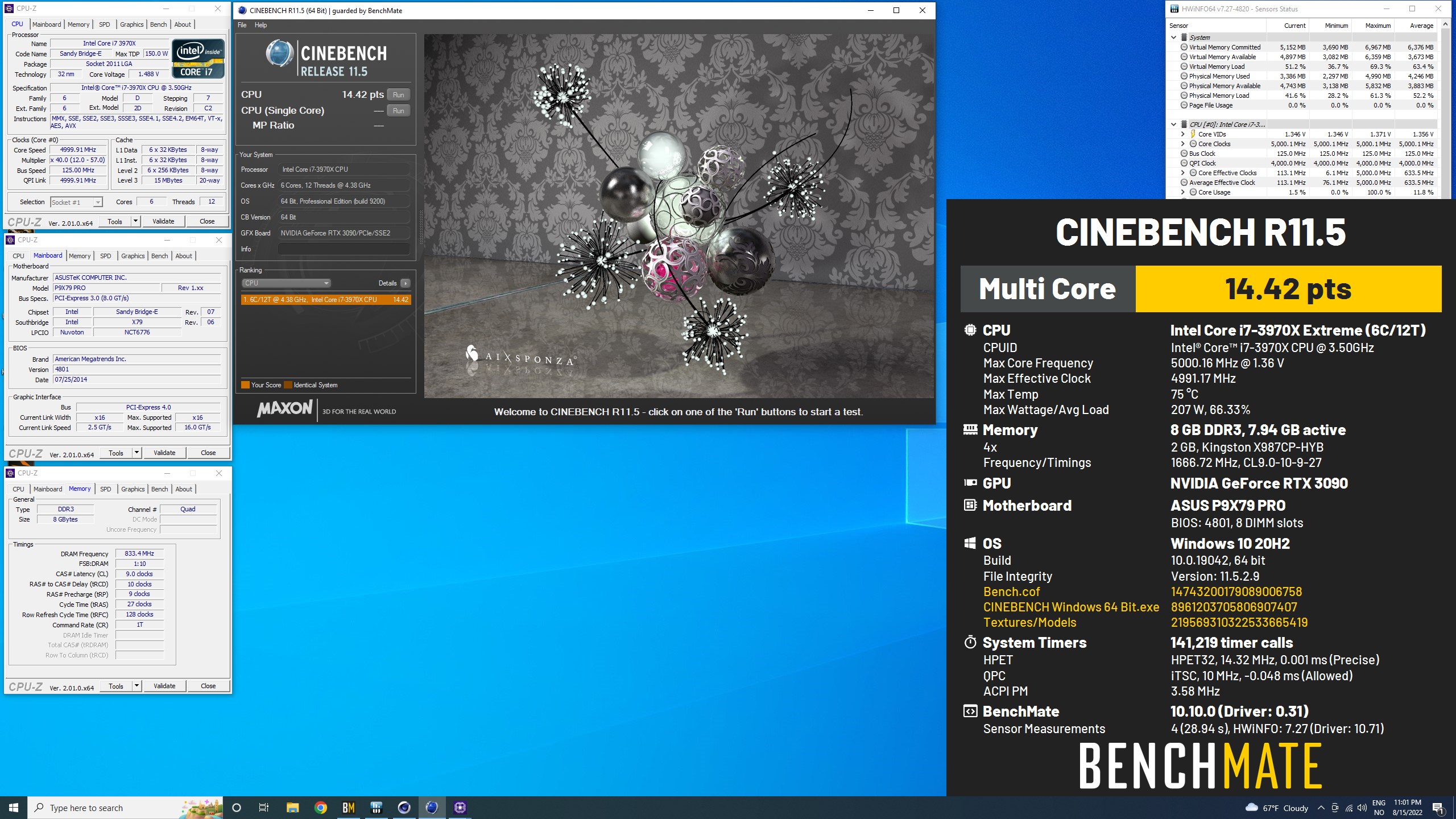
Task: Open Socket #1 selection dropdown
Action: [x=76, y=202]
